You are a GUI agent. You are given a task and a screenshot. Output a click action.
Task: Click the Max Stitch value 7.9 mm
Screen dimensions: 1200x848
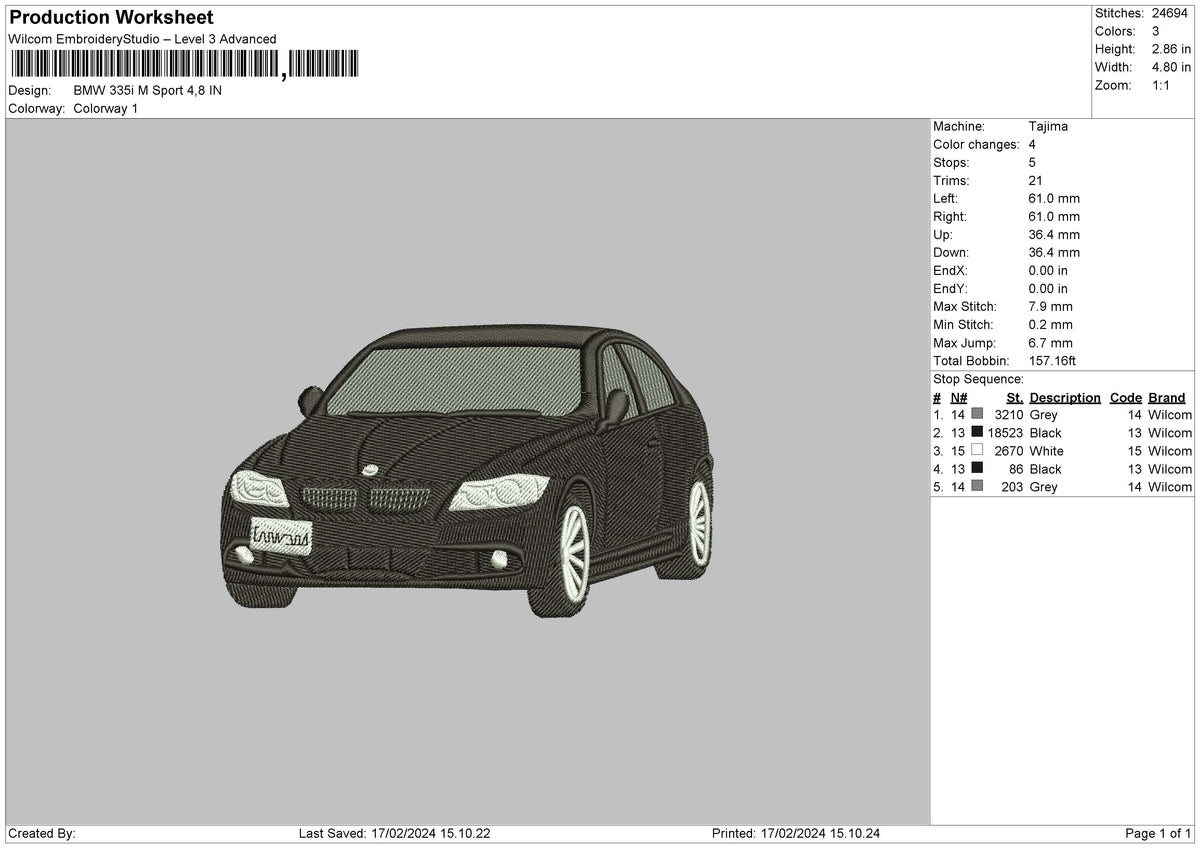coord(1050,306)
